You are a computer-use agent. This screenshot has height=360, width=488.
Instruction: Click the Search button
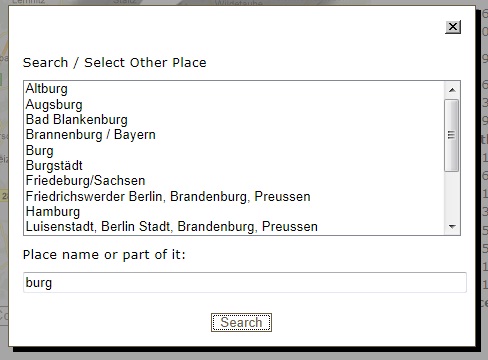[241, 322]
